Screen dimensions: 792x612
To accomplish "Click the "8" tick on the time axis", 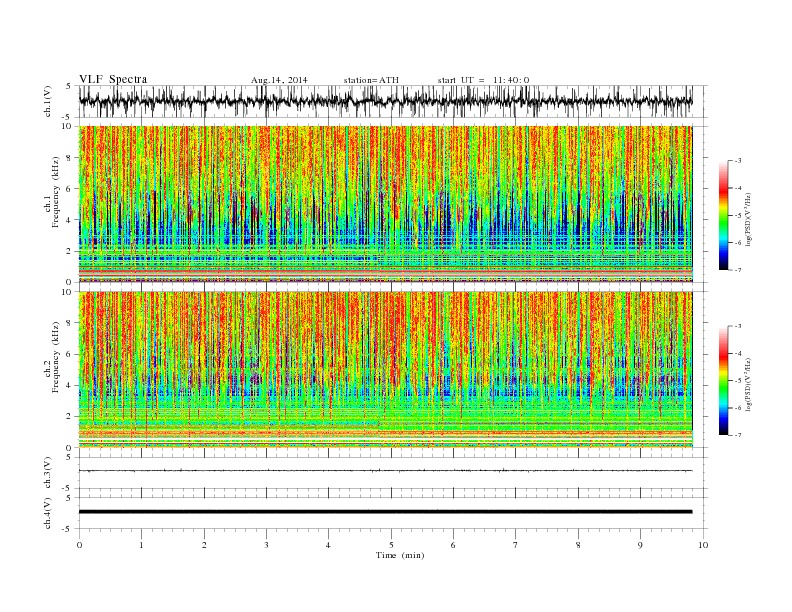I will coord(578,545).
